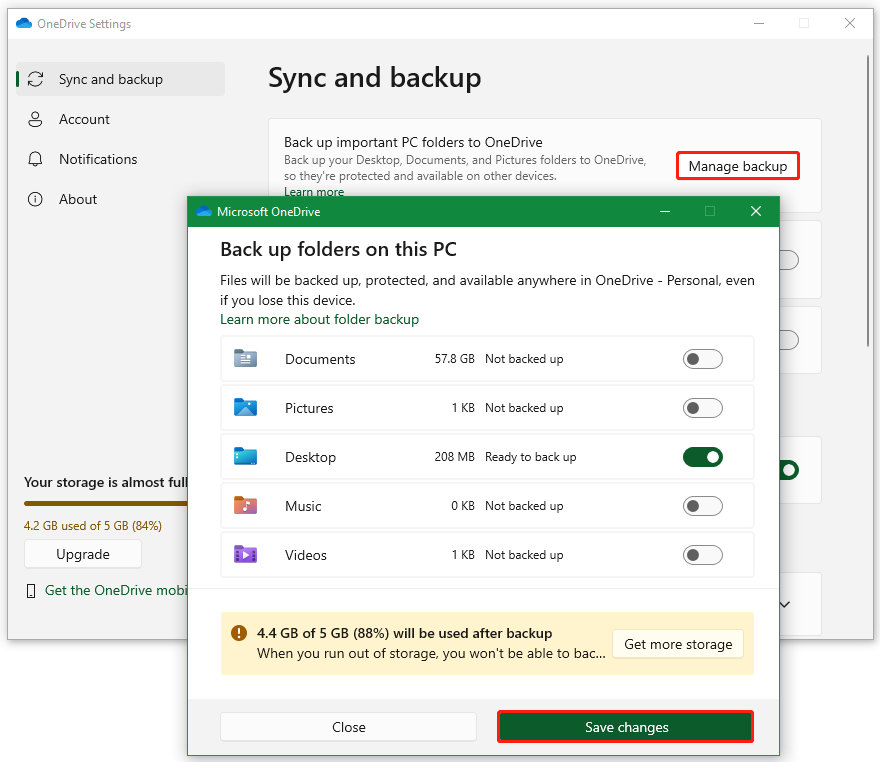
Task: Click Get more storage
Action: click(x=677, y=644)
